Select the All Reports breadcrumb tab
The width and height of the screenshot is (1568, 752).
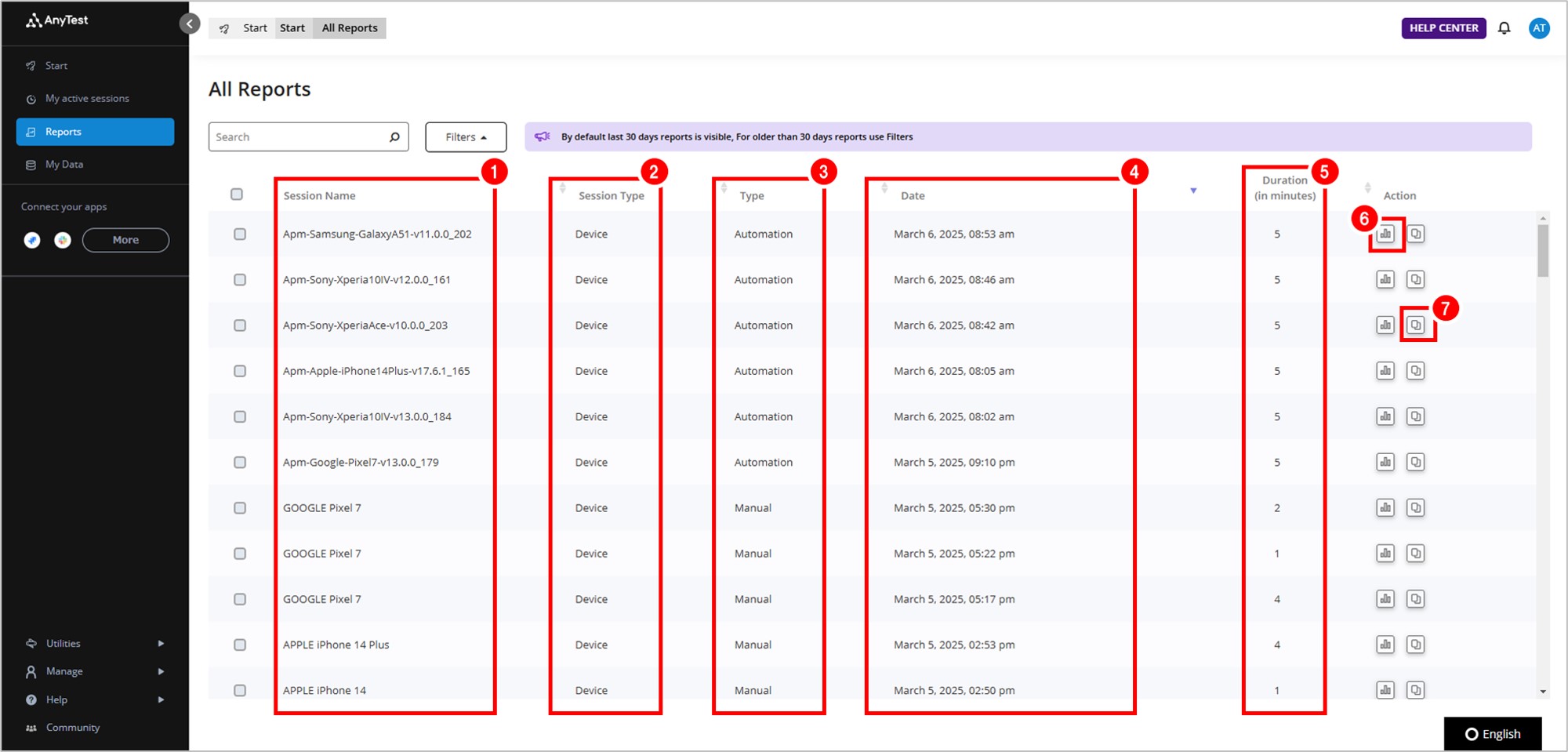pos(350,28)
